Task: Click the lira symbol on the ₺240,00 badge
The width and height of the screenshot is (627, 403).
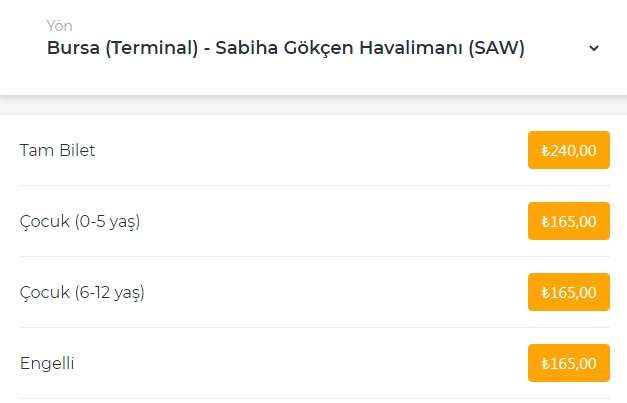Action: (545, 151)
